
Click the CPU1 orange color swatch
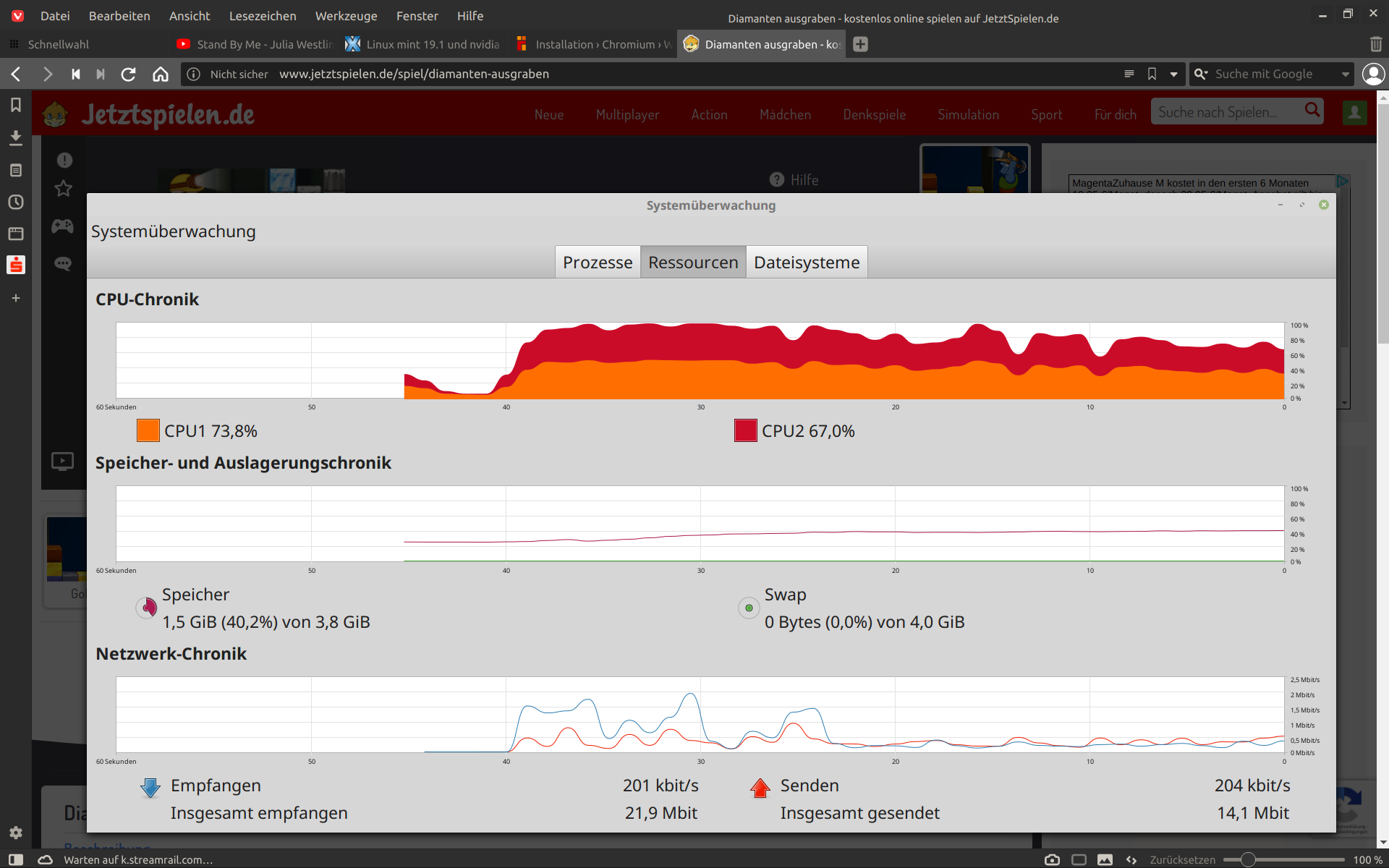(148, 431)
